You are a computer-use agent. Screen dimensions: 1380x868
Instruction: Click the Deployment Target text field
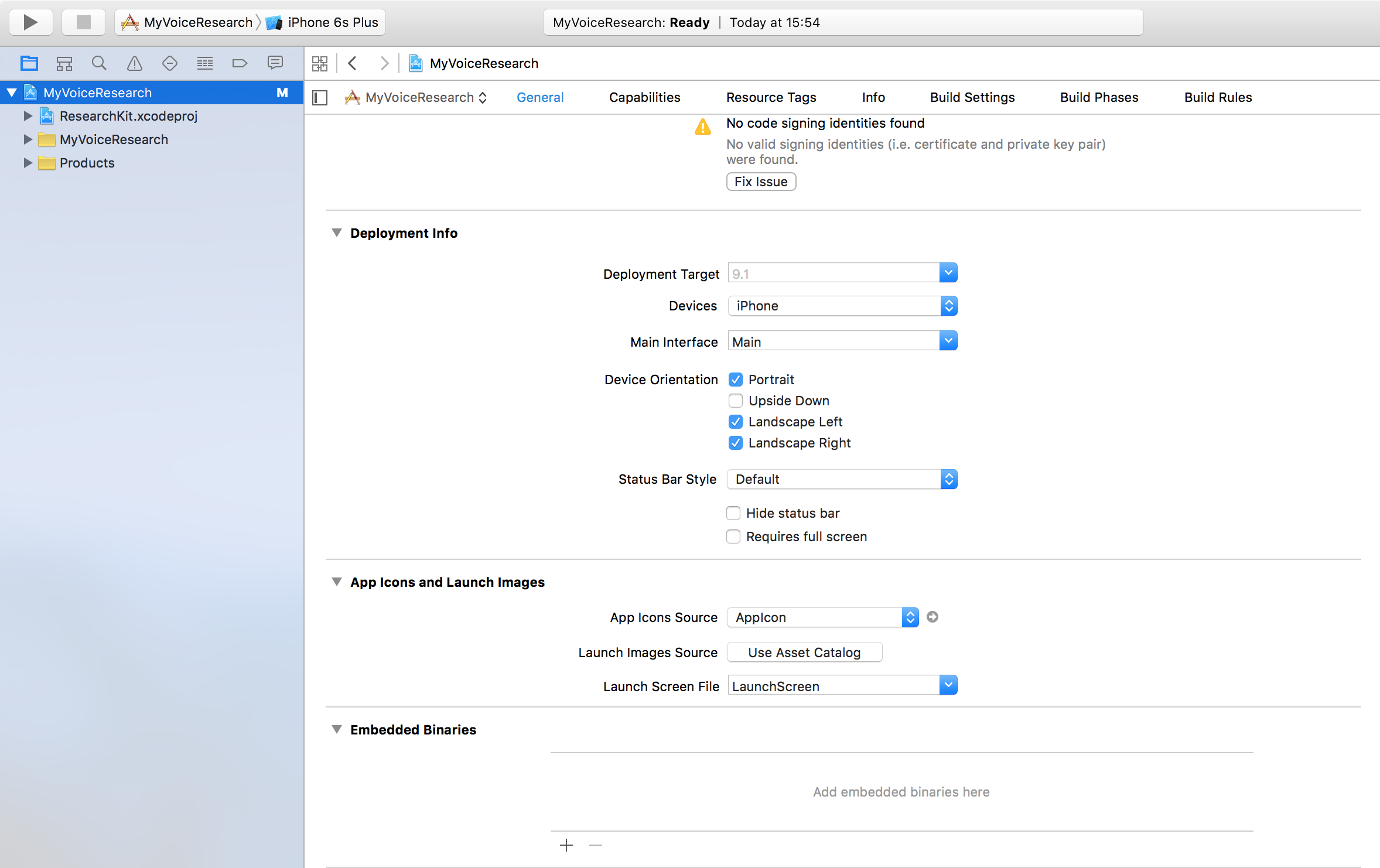(x=834, y=273)
